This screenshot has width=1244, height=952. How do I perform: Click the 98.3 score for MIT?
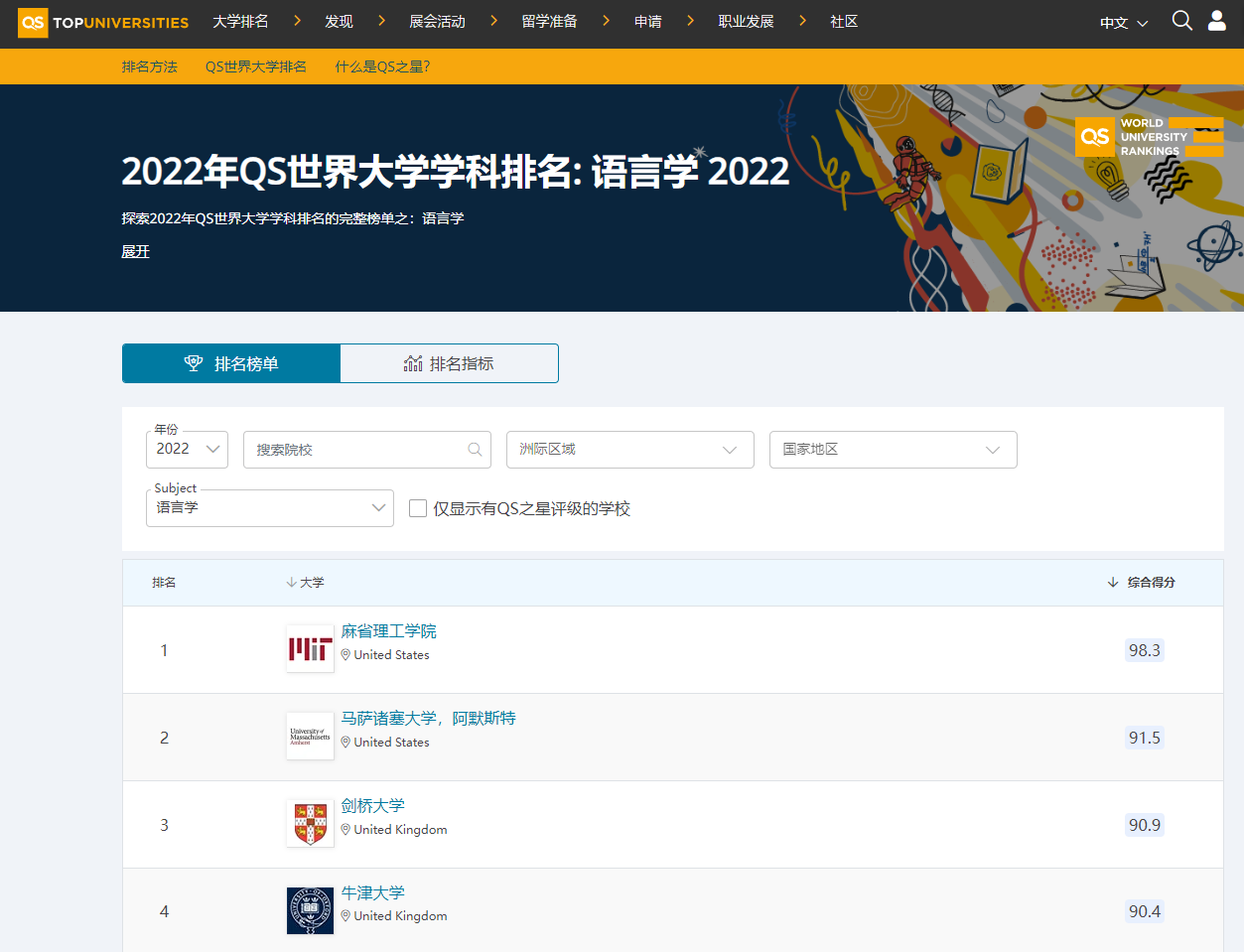[x=1144, y=650]
